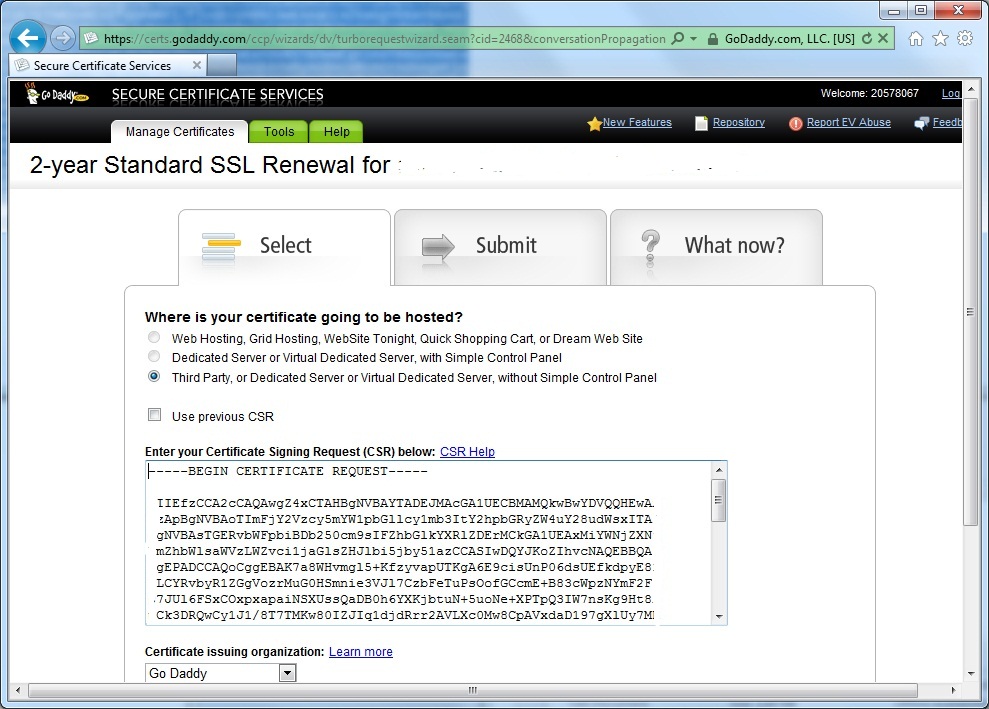Open the Tools tab
The width and height of the screenshot is (989, 709).
279,132
